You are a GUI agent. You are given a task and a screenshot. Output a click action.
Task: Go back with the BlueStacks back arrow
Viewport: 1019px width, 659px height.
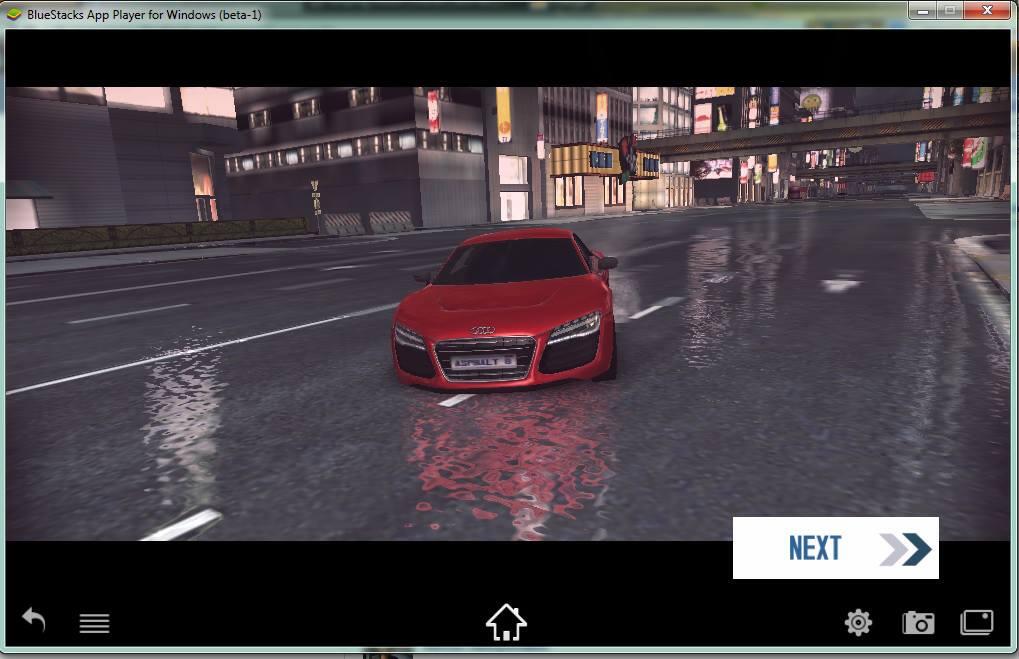click(x=34, y=619)
